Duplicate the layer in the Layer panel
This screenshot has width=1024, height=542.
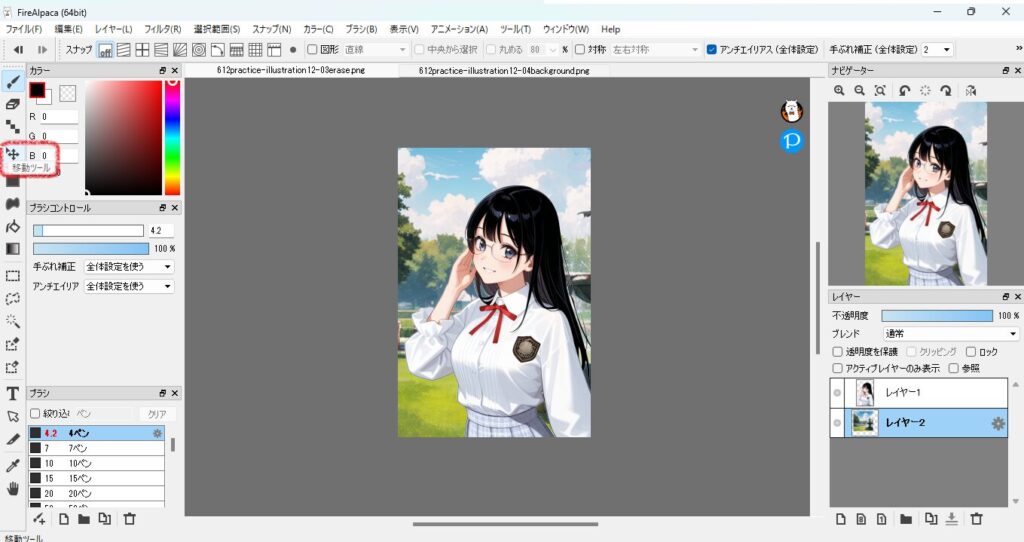[x=931, y=519]
